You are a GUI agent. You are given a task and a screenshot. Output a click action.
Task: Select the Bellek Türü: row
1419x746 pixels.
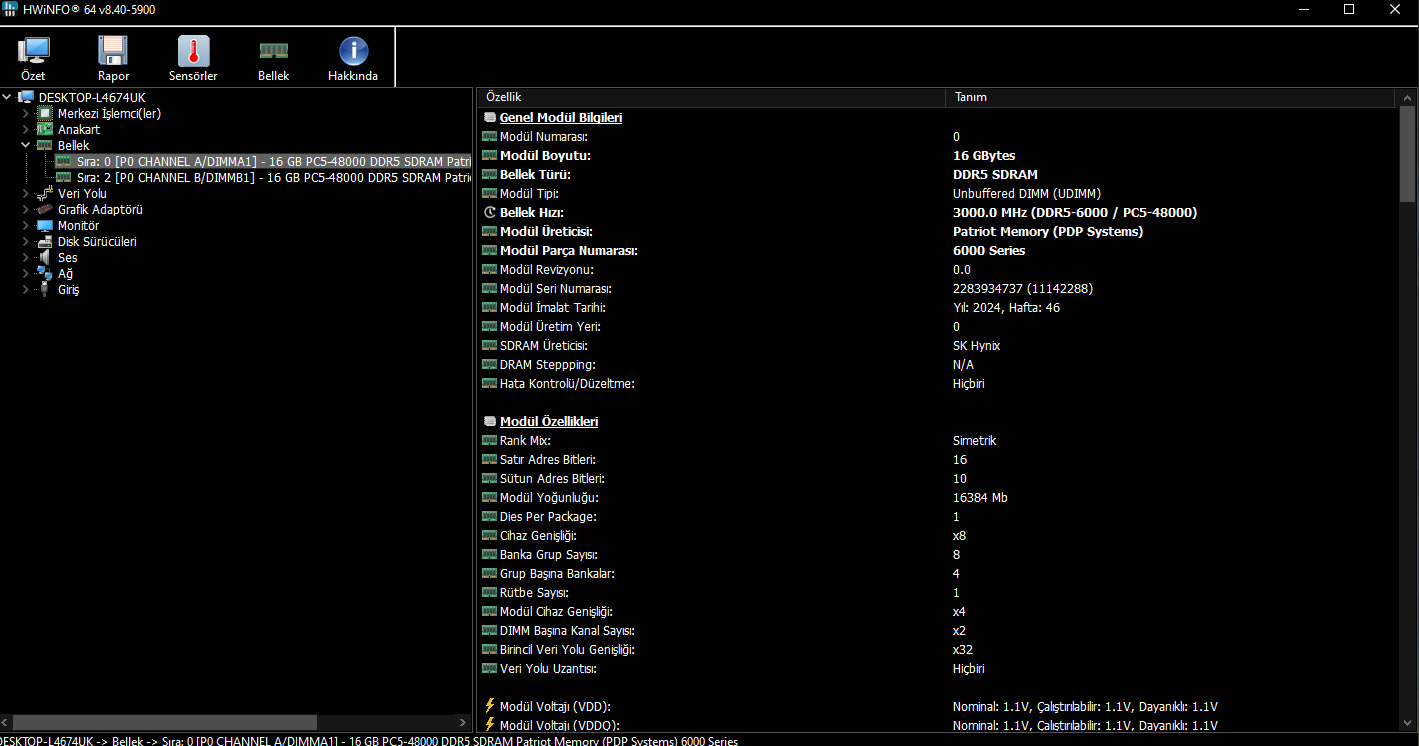click(940, 175)
